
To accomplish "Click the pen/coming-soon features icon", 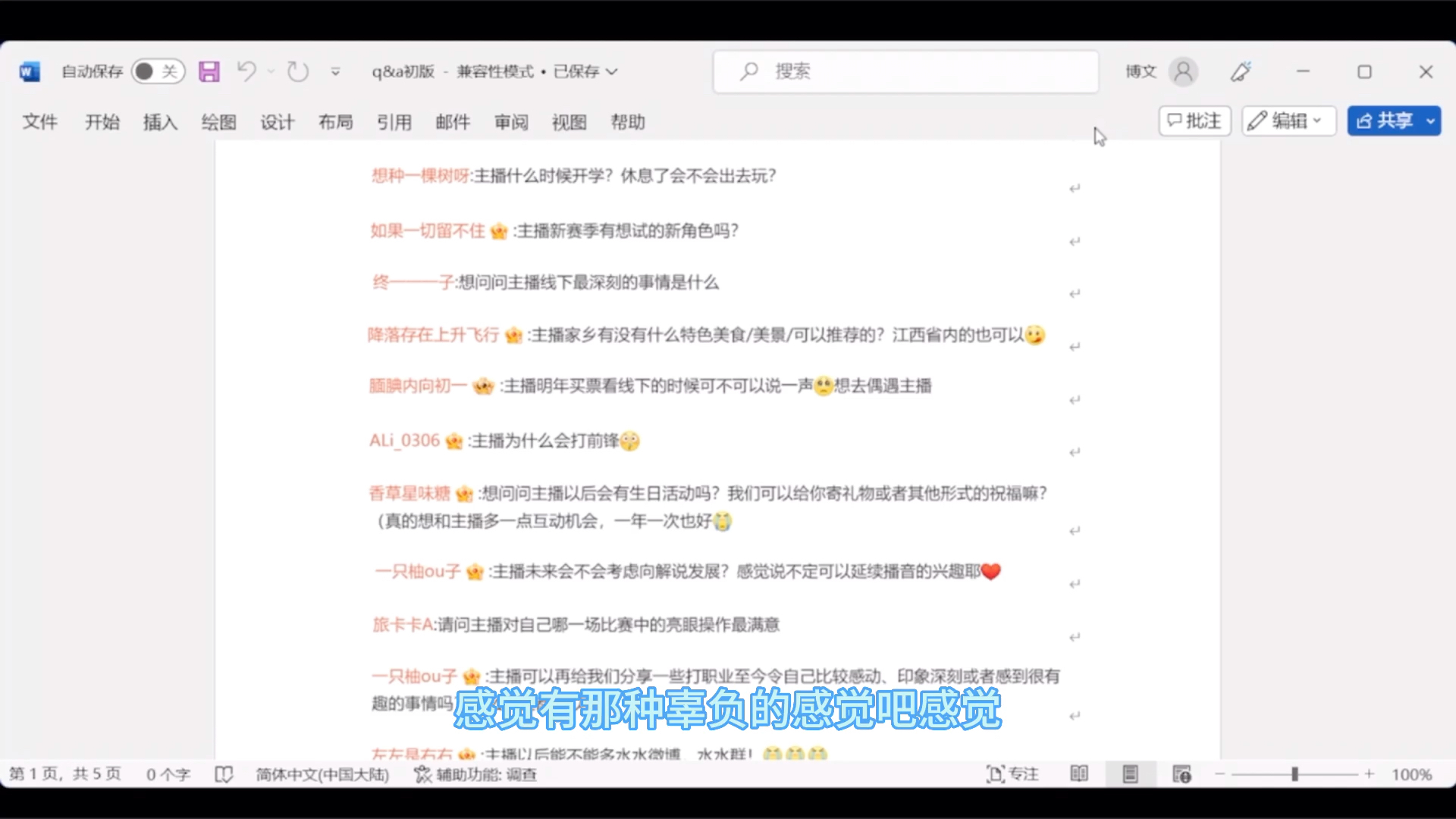I will (1241, 71).
